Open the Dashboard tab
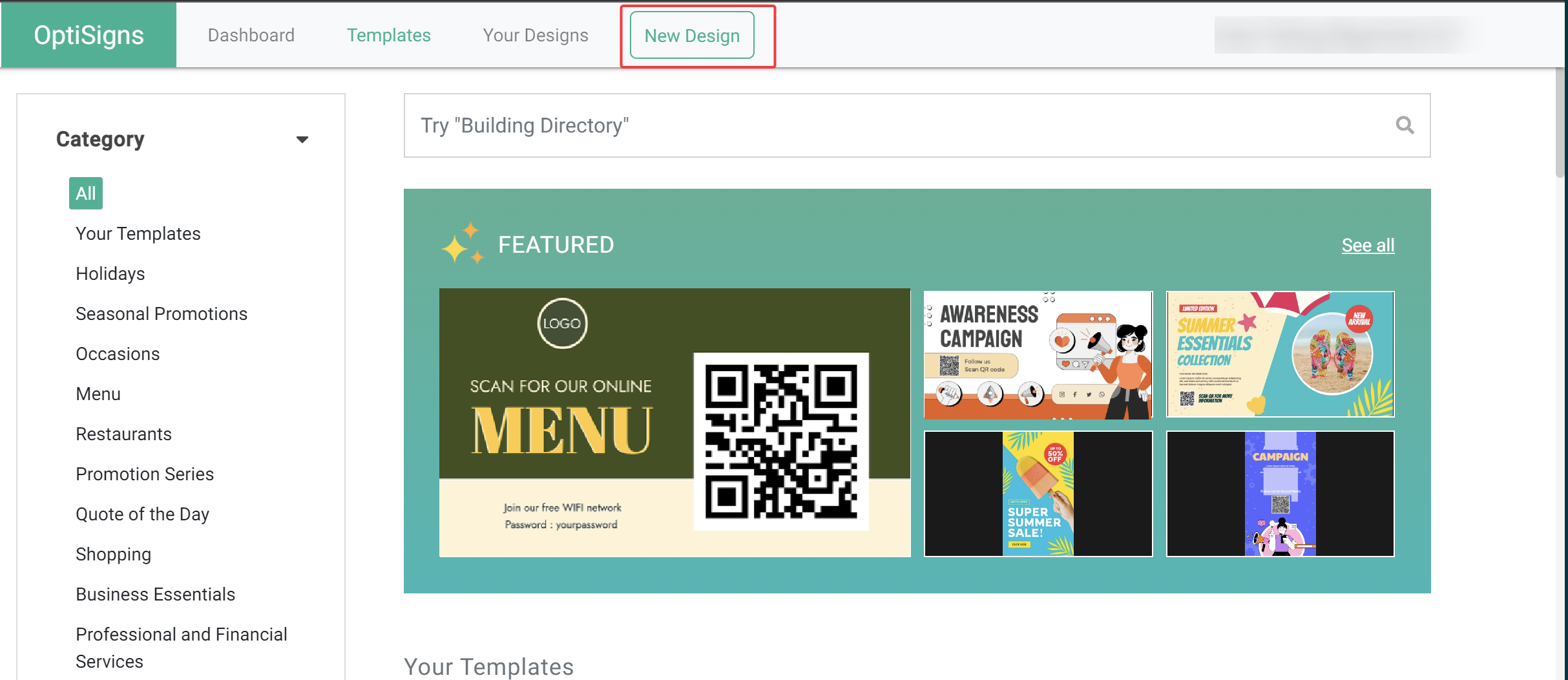This screenshot has width=1568, height=680. click(251, 35)
